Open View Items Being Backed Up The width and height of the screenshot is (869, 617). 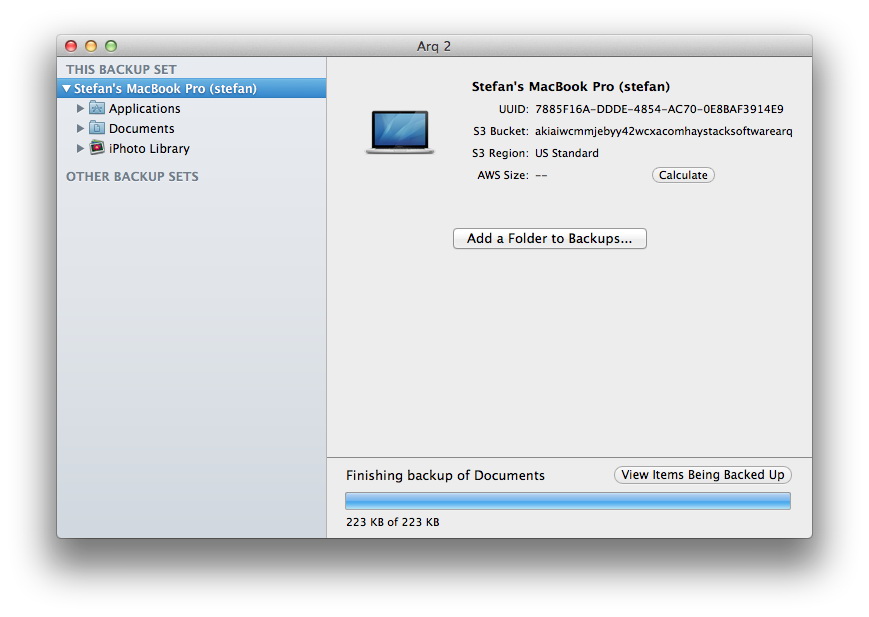click(702, 475)
